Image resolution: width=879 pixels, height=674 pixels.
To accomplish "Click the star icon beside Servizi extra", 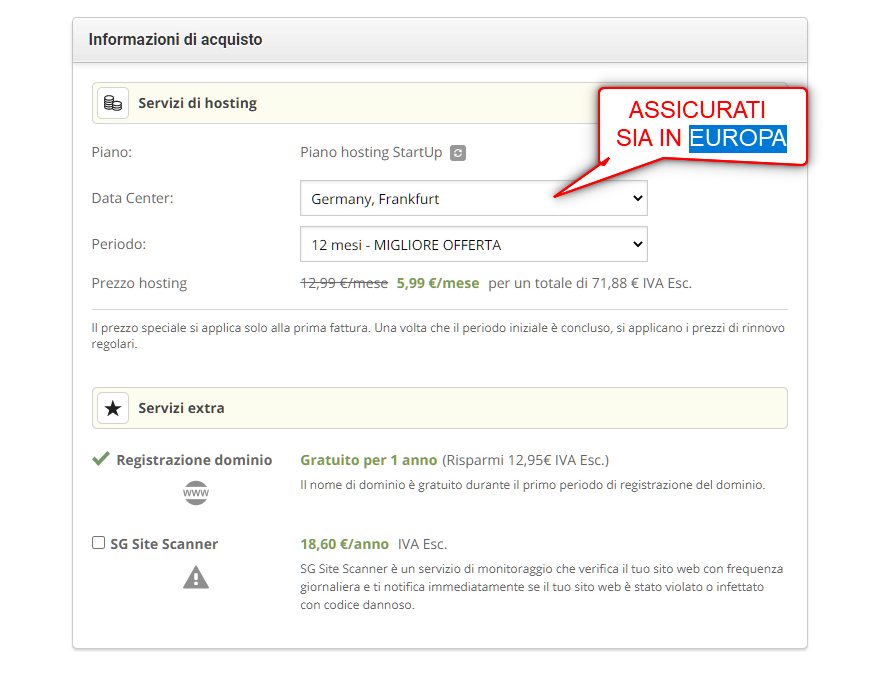I will tap(113, 408).
